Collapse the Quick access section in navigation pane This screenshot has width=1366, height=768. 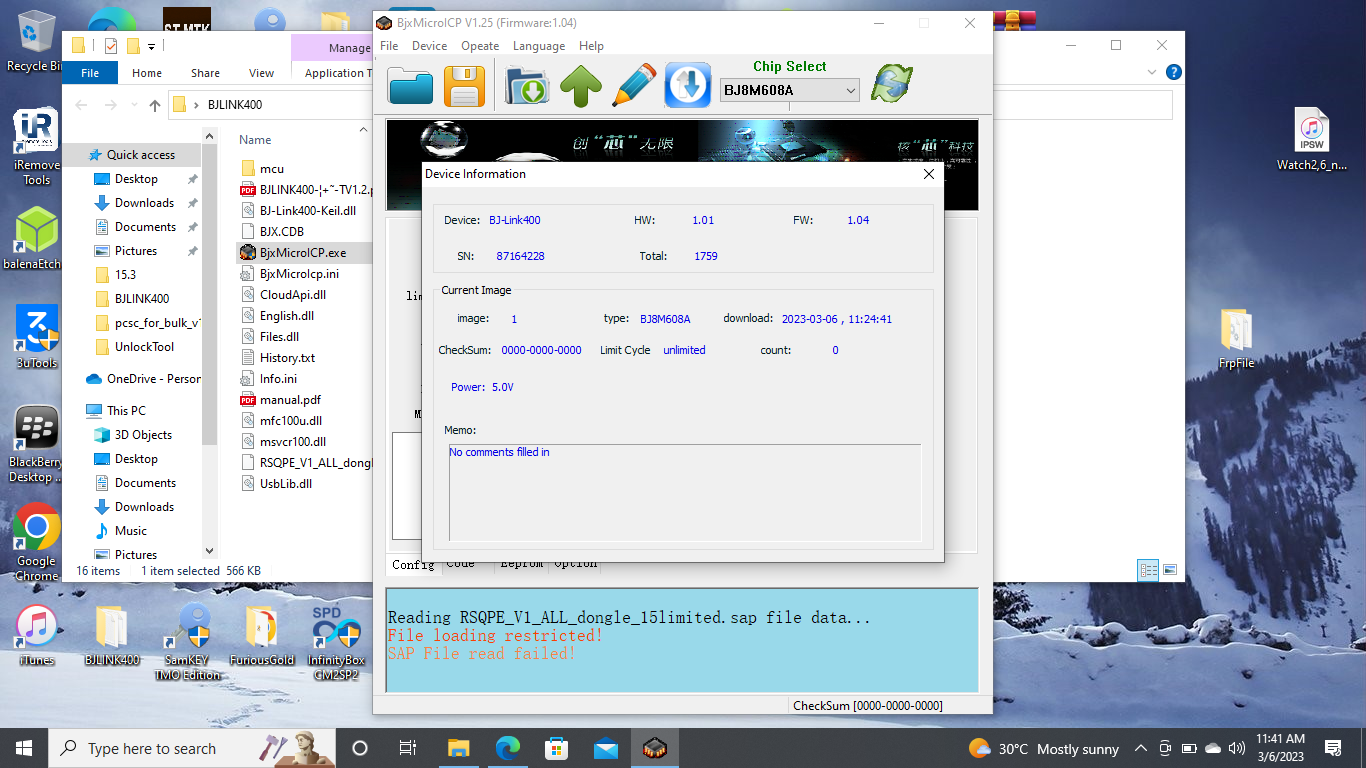(x=77, y=155)
